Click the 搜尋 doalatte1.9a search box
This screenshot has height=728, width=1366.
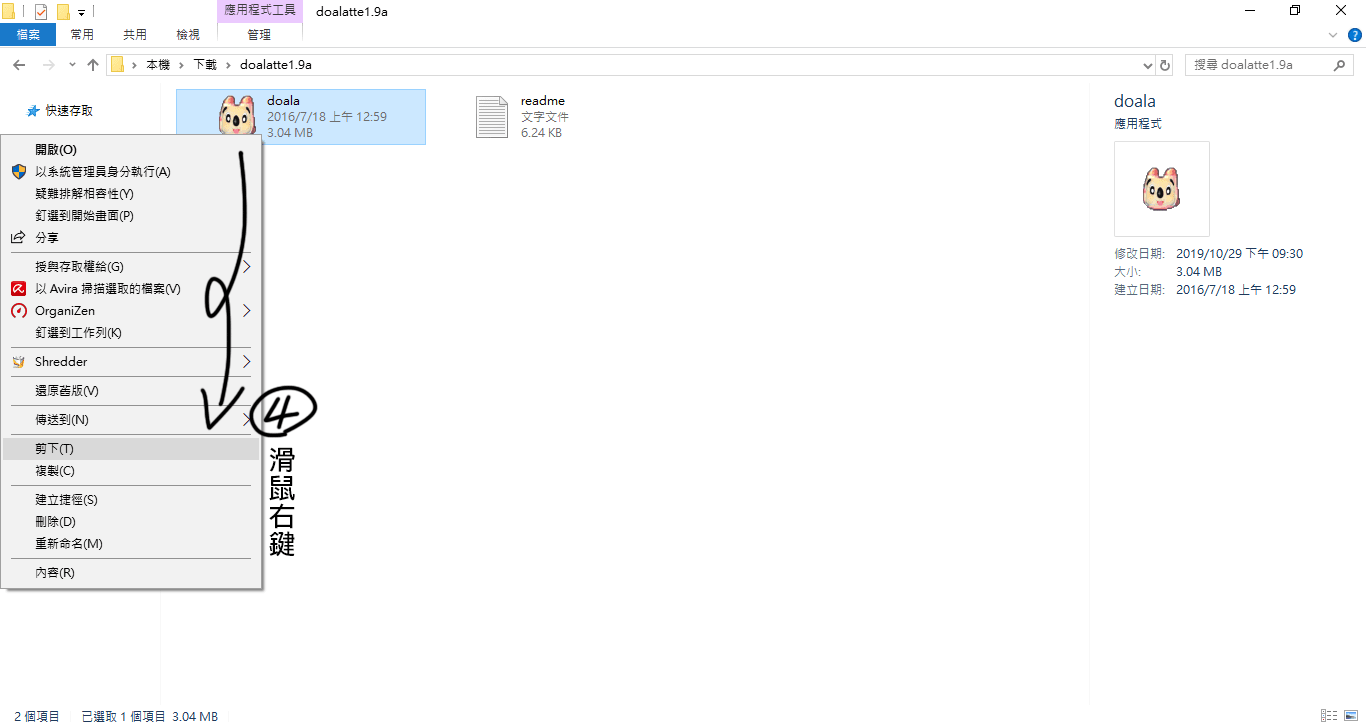coord(1260,65)
